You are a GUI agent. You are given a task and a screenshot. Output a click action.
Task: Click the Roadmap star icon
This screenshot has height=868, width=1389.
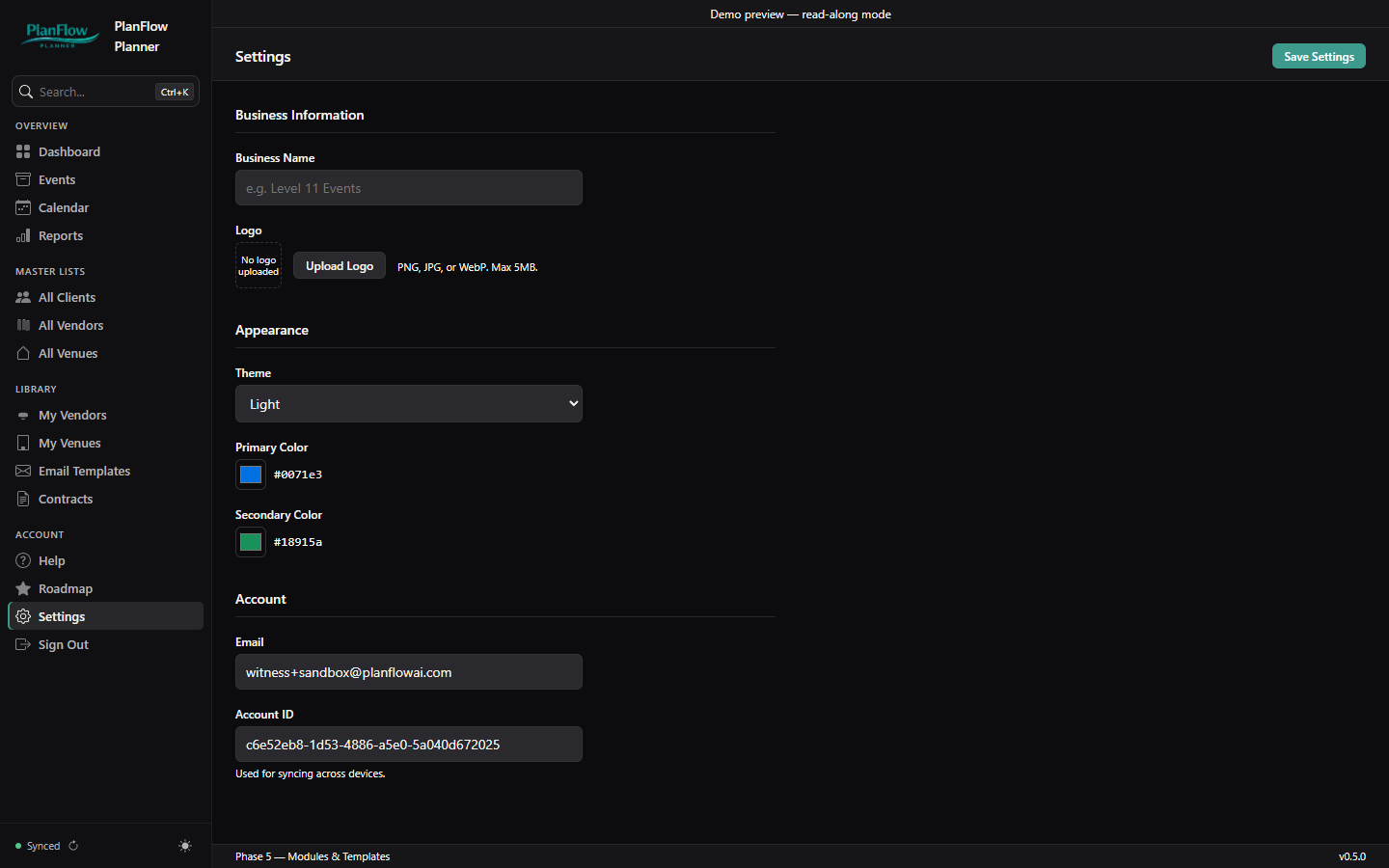(x=23, y=588)
